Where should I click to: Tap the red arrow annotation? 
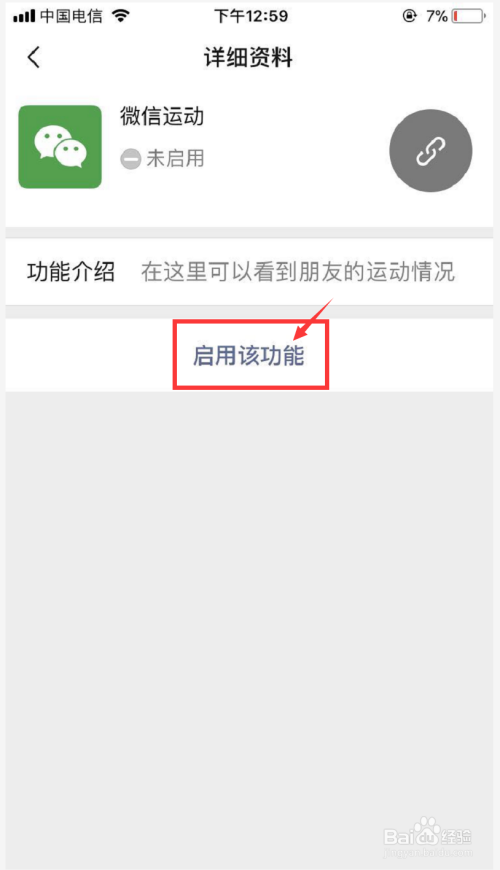(x=313, y=320)
